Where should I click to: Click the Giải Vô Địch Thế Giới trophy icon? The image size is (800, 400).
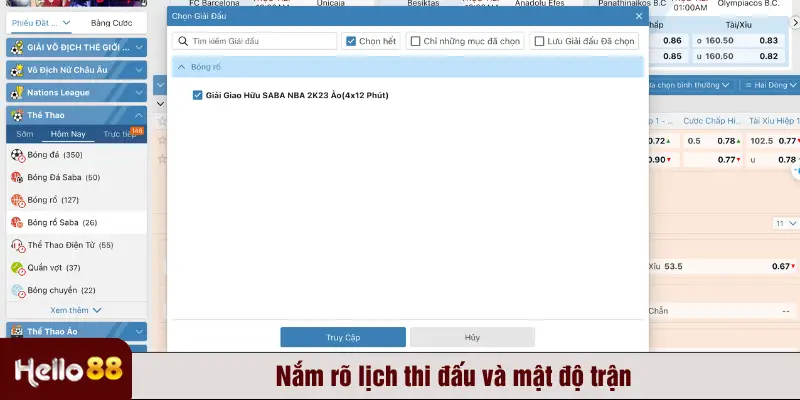point(17,47)
